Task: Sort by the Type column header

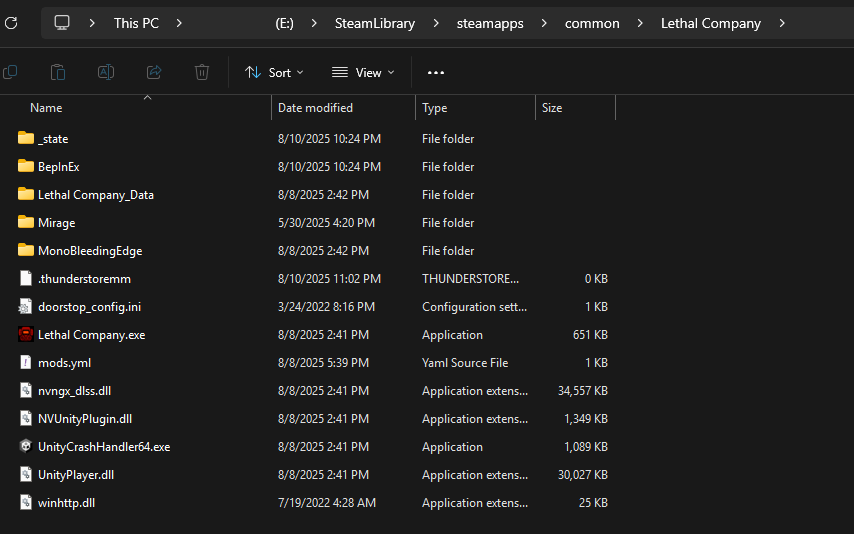Action: click(x=435, y=108)
